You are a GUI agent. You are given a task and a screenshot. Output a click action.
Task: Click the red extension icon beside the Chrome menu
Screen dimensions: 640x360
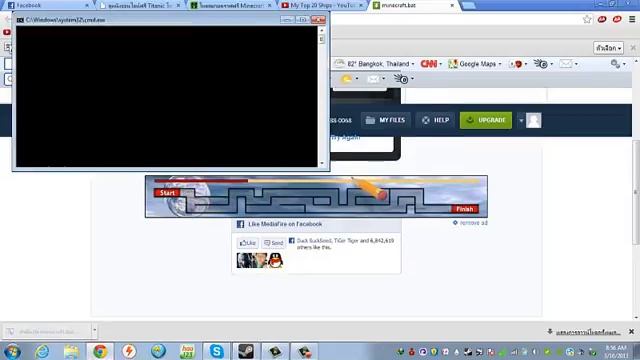click(x=617, y=19)
